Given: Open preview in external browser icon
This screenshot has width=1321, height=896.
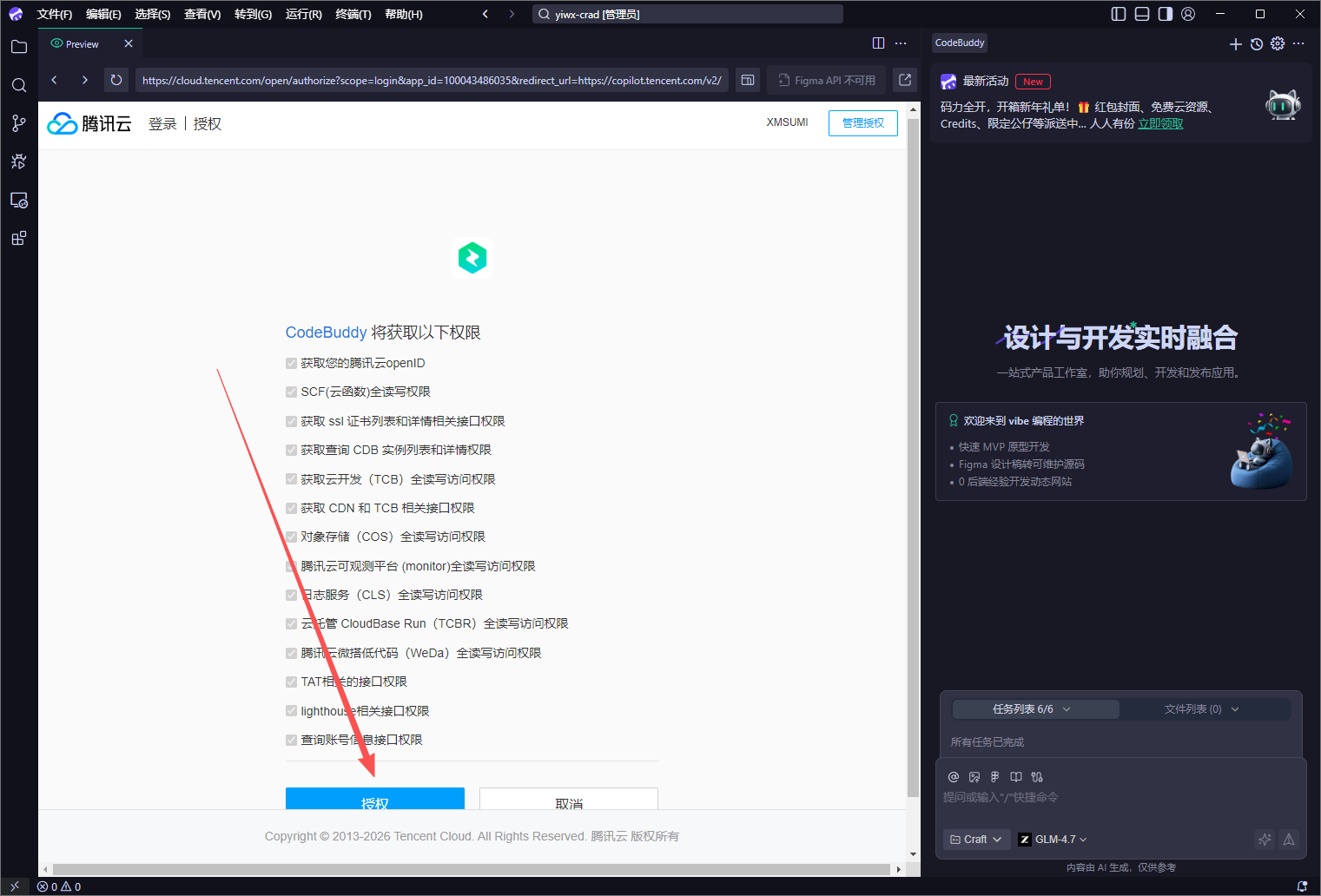Looking at the screenshot, I should 905,80.
